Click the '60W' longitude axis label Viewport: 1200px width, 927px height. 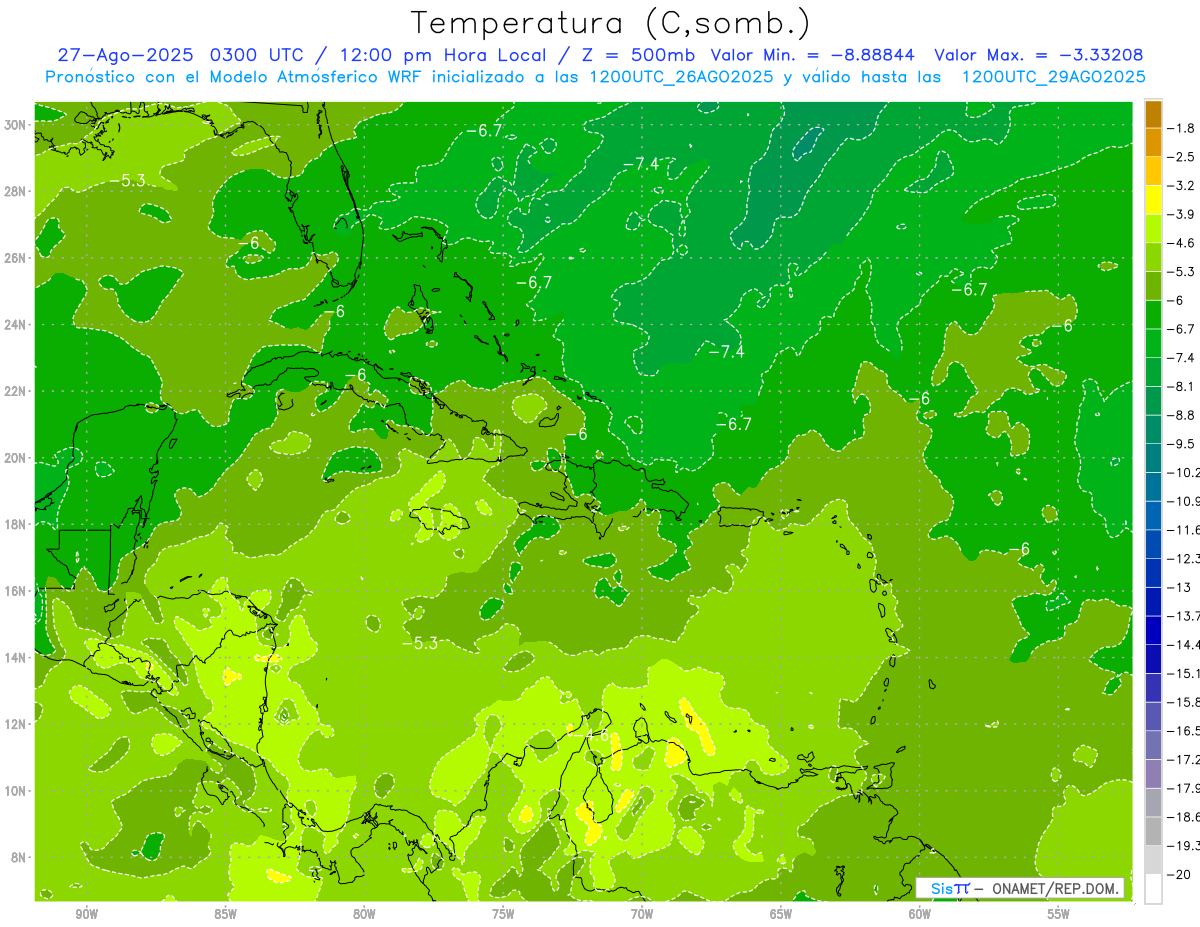click(920, 914)
